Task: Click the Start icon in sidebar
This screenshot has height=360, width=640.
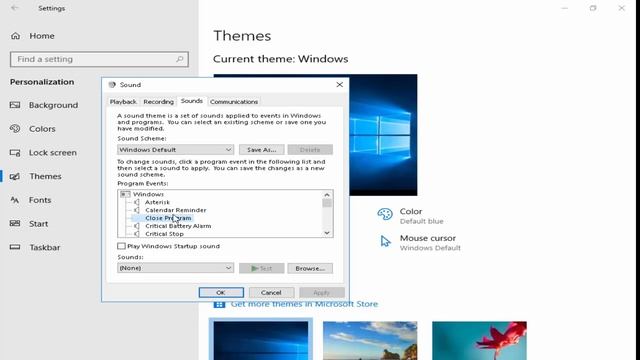Action: coord(15,224)
